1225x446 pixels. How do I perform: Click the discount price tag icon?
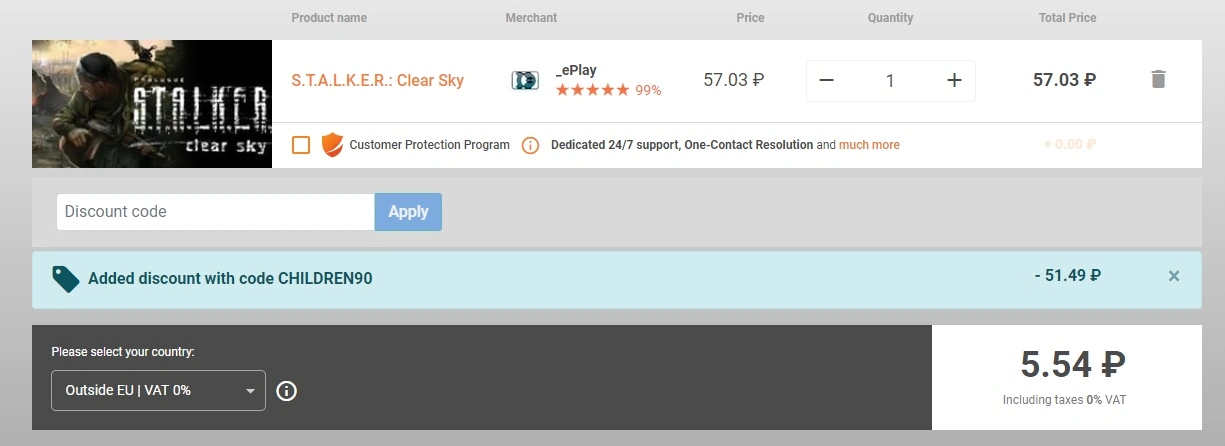click(x=66, y=279)
